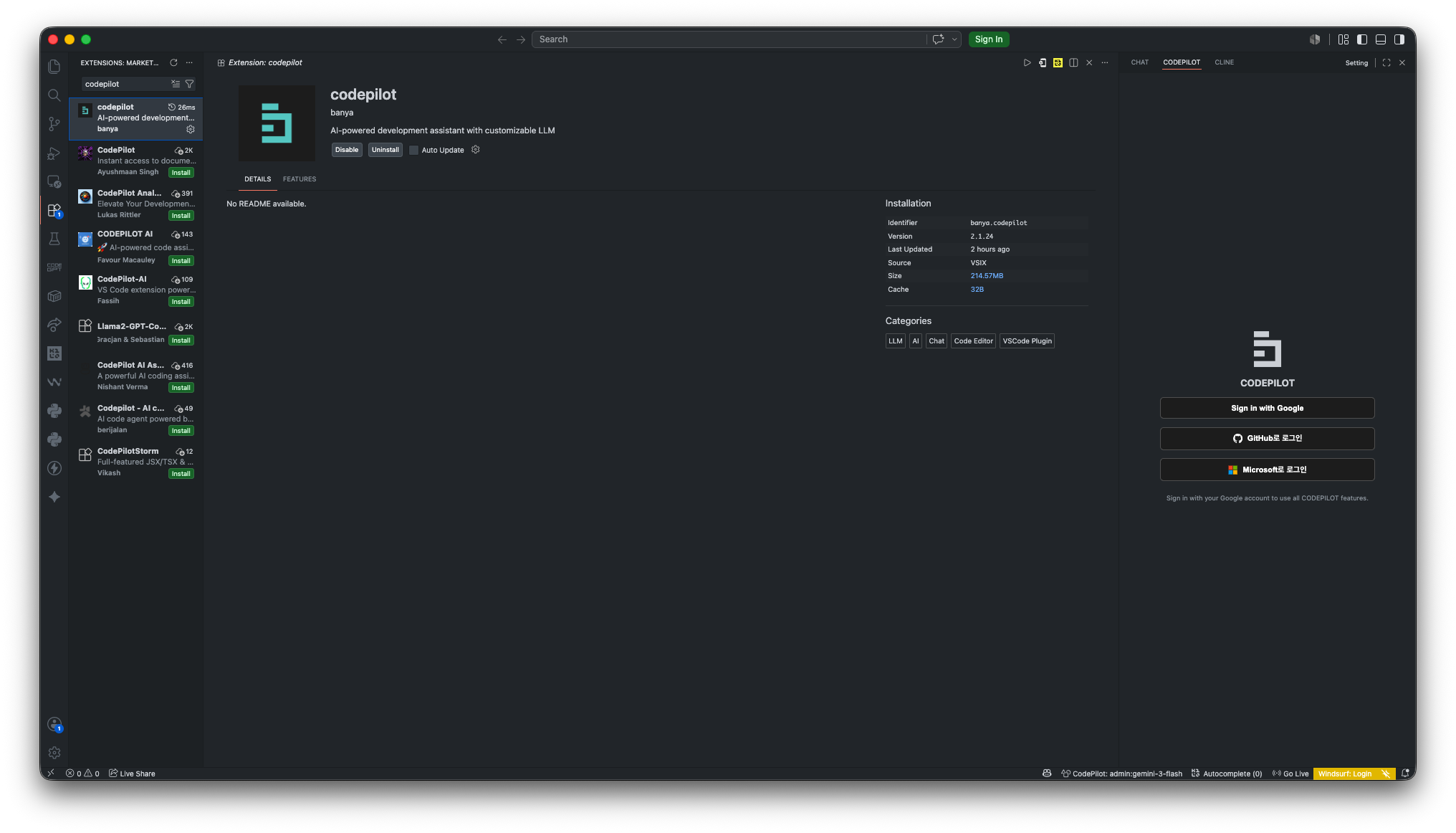Click the Run play icon in editor toolbar
The height and width of the screenshot is (833, 1456).
coord(1027,63)
